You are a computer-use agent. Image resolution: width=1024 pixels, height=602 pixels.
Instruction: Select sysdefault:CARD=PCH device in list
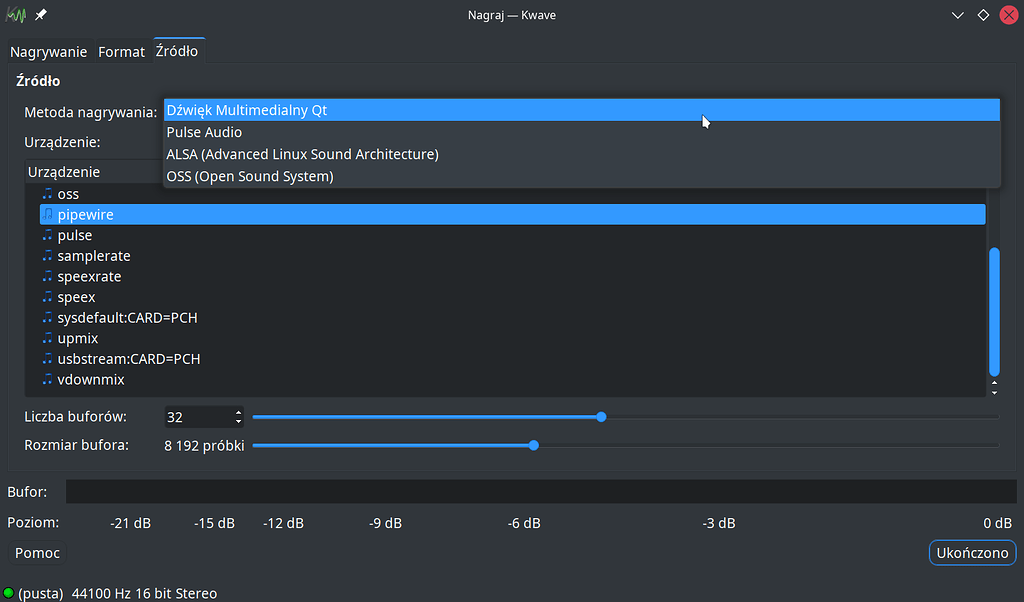pos(127,318)
